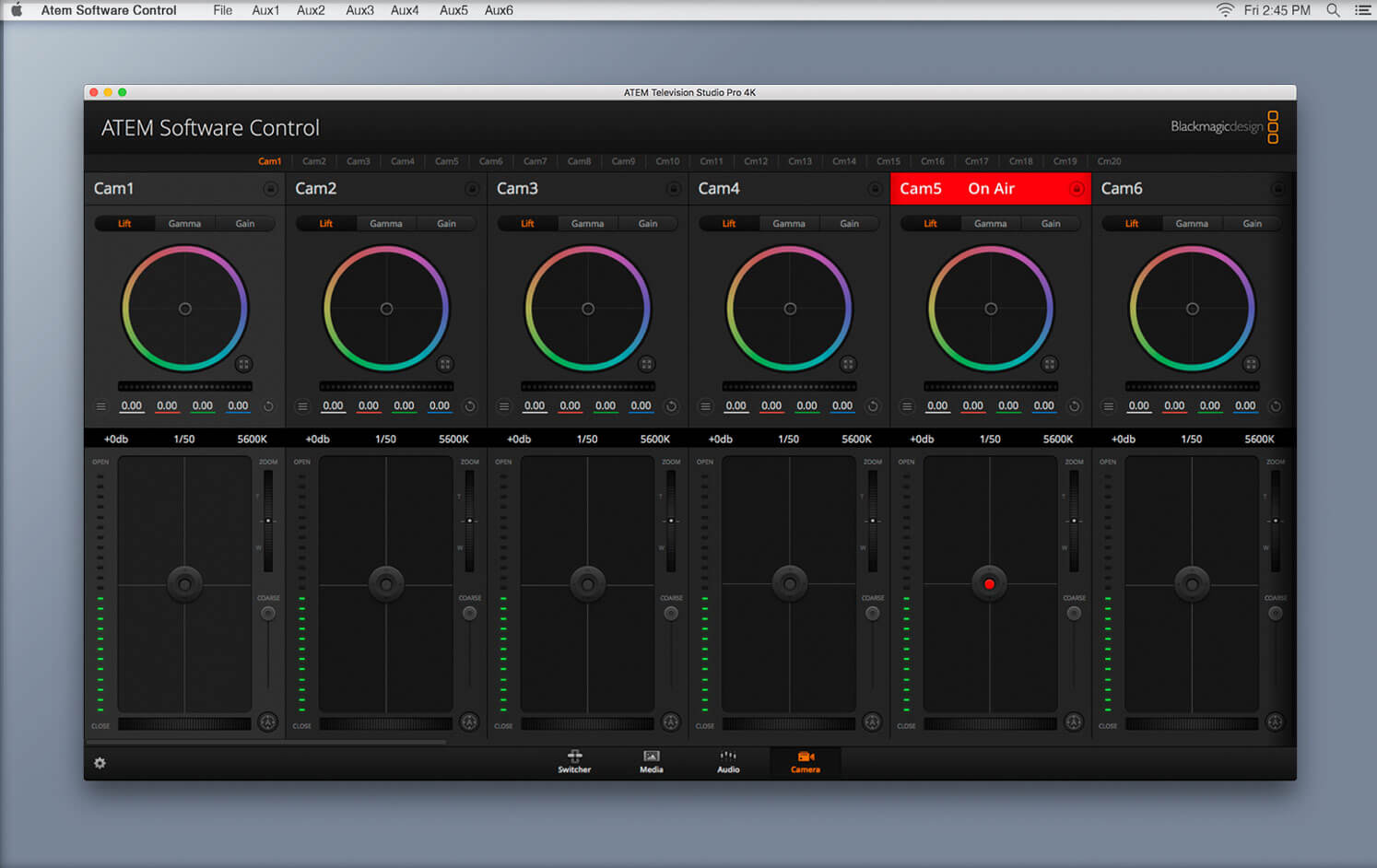1377x868 pixels.
Task: Open the Aux1 menu in menu bar
Action: (x=265, y=10)
